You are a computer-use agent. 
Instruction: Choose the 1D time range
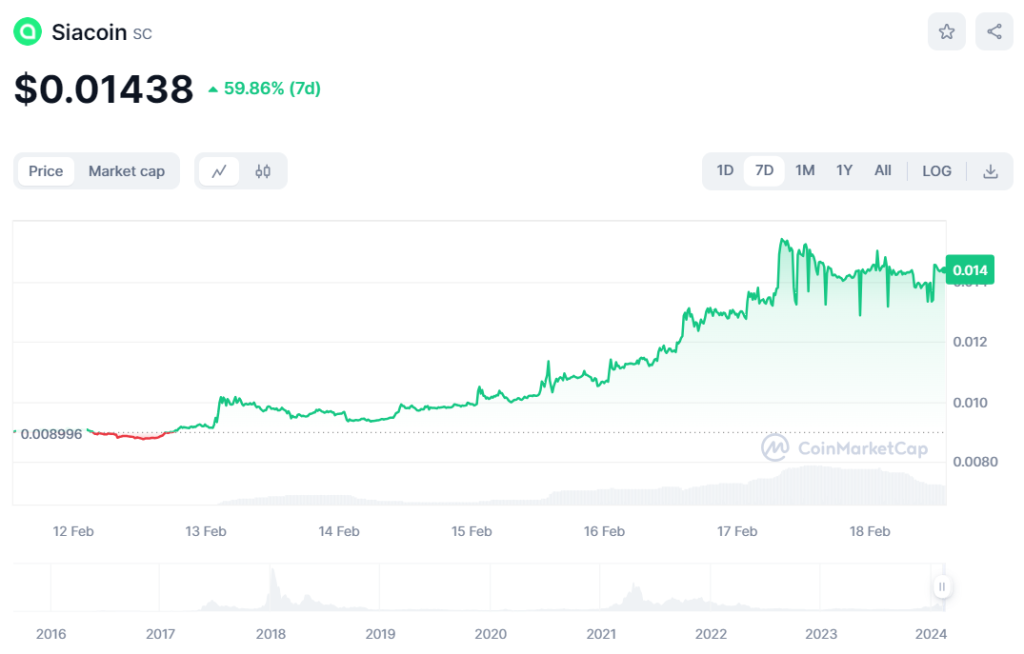725,171
